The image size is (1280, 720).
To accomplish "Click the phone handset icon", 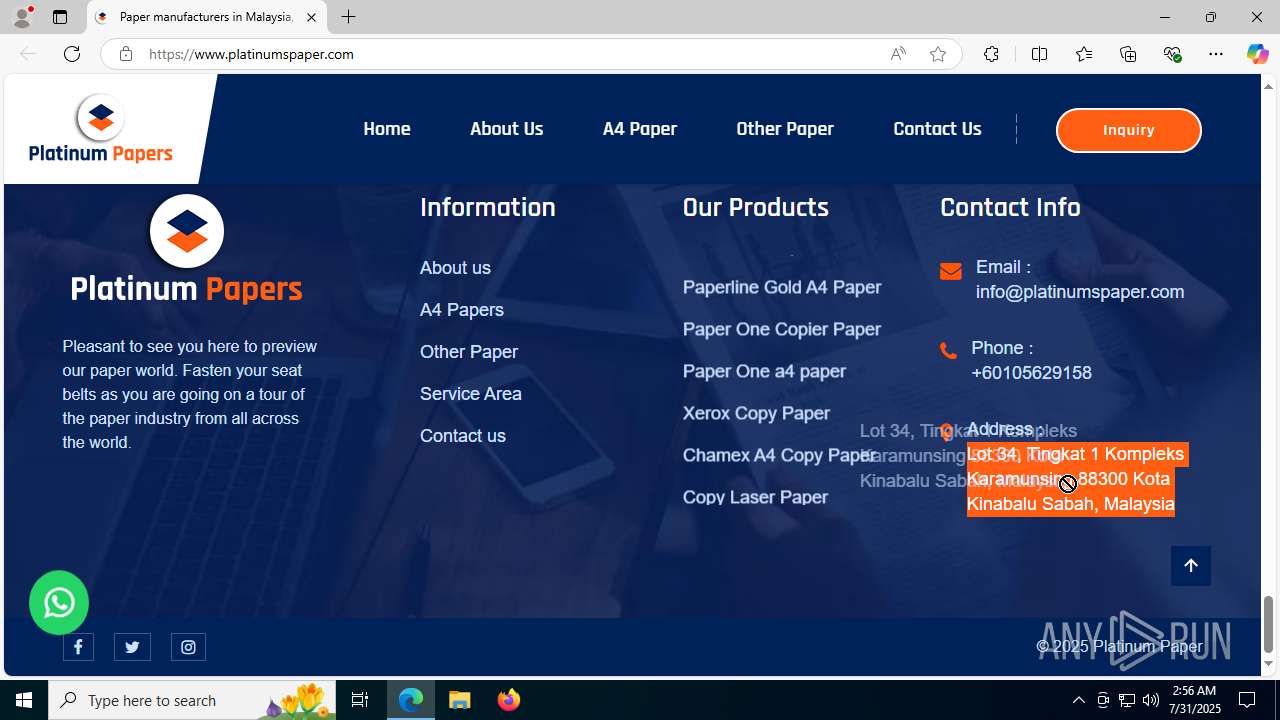I will point(948,350).
